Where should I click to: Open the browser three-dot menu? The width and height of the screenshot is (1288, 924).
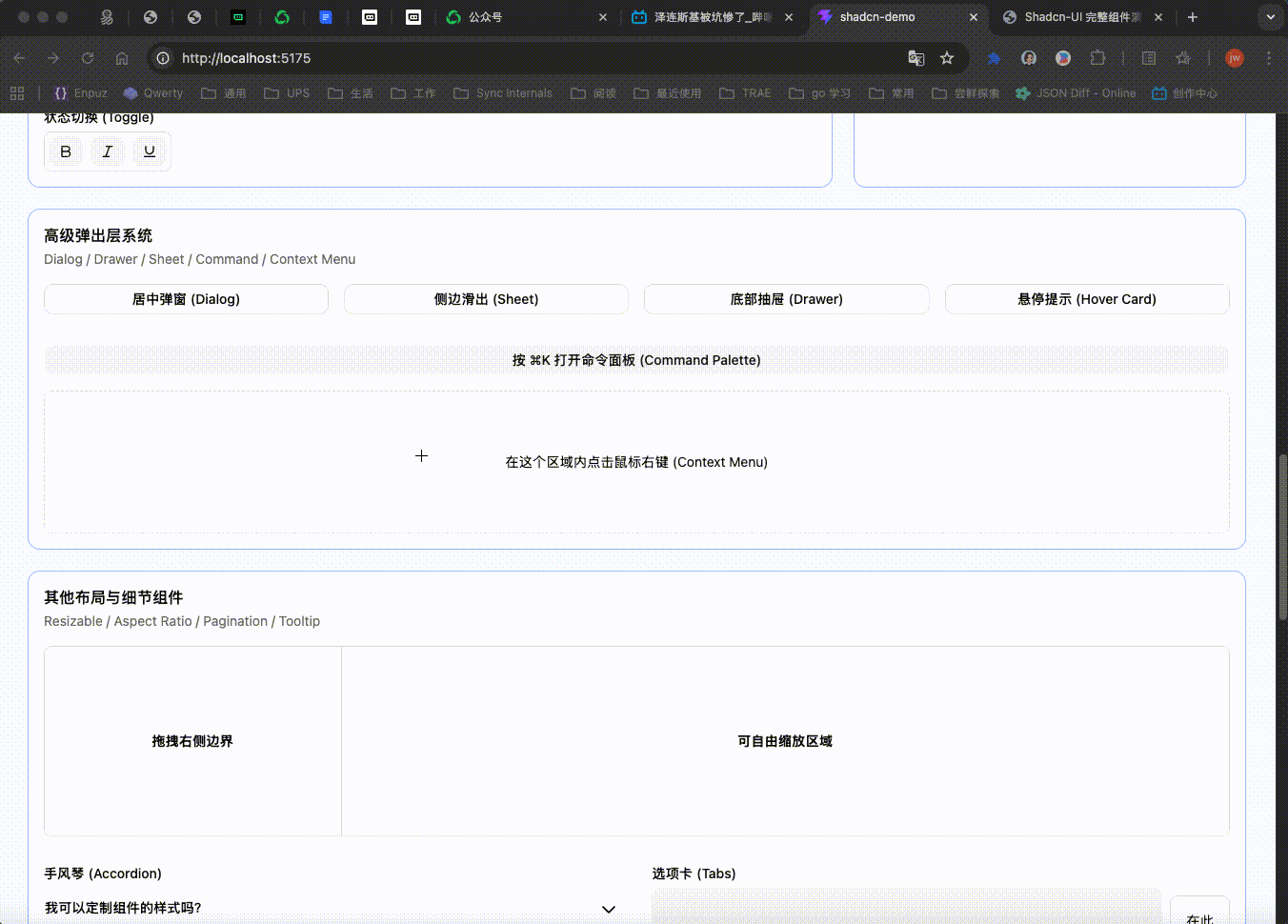(1269, 58)
